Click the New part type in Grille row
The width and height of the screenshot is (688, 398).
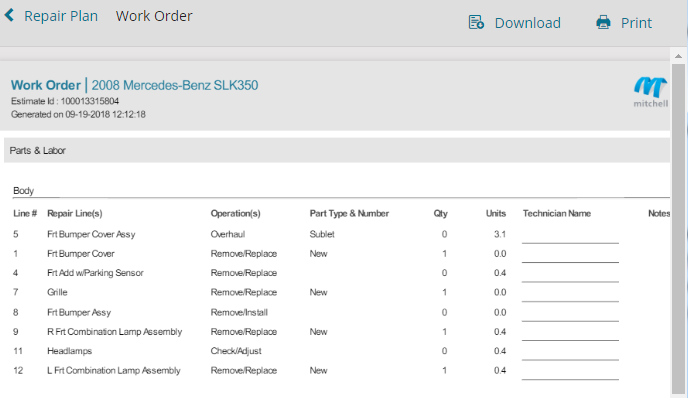click(319, 292)
